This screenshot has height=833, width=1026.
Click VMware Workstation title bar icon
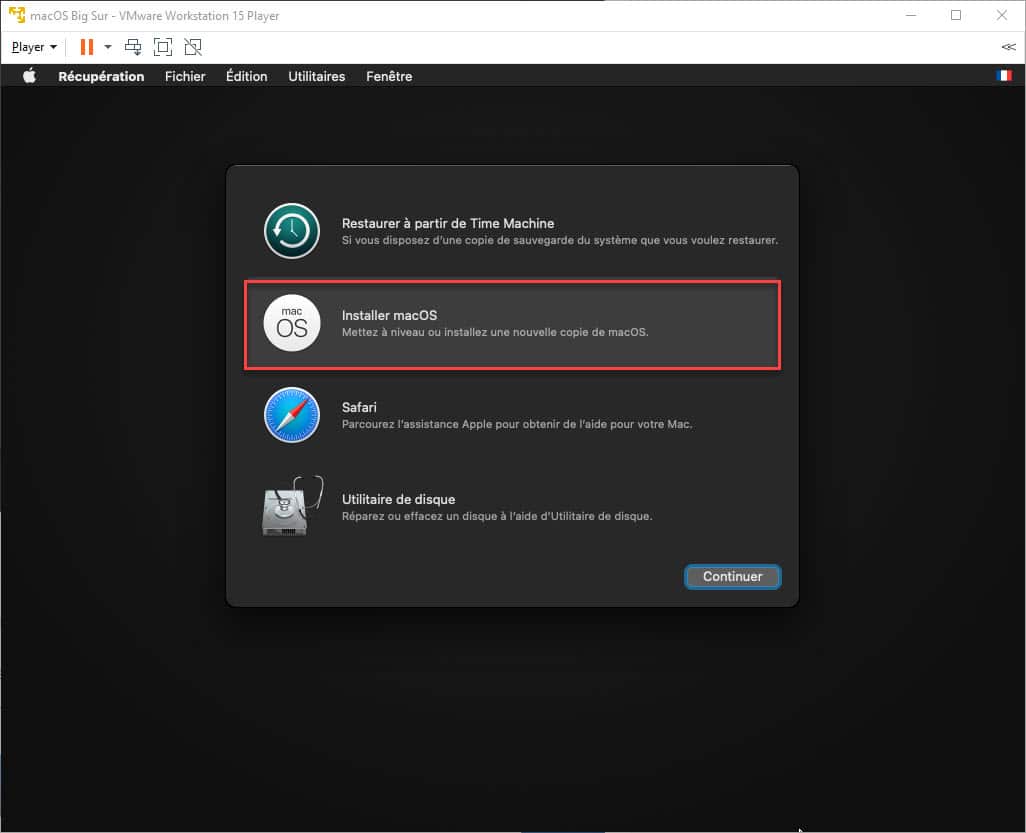point(16,15)
